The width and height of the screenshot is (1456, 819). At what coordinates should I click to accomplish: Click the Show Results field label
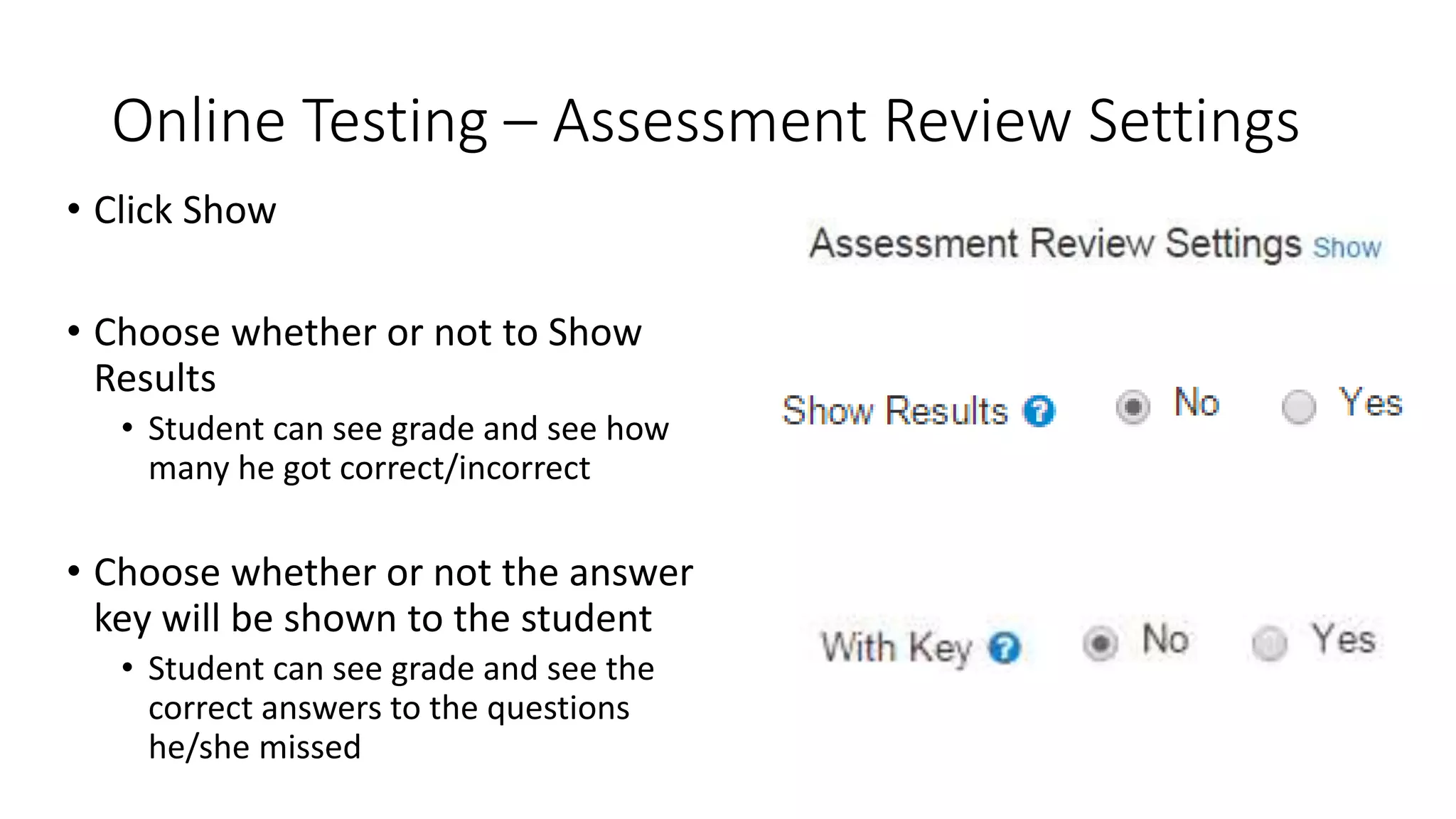click(895, 411)
